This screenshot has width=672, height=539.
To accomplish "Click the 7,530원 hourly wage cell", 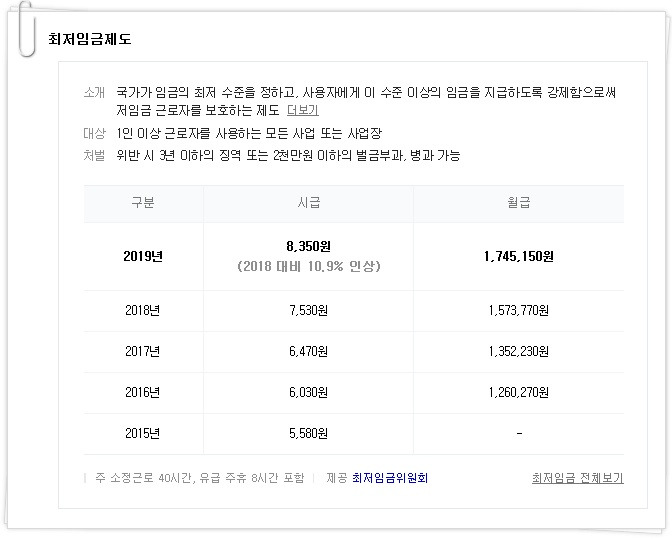I will (309, 310).
